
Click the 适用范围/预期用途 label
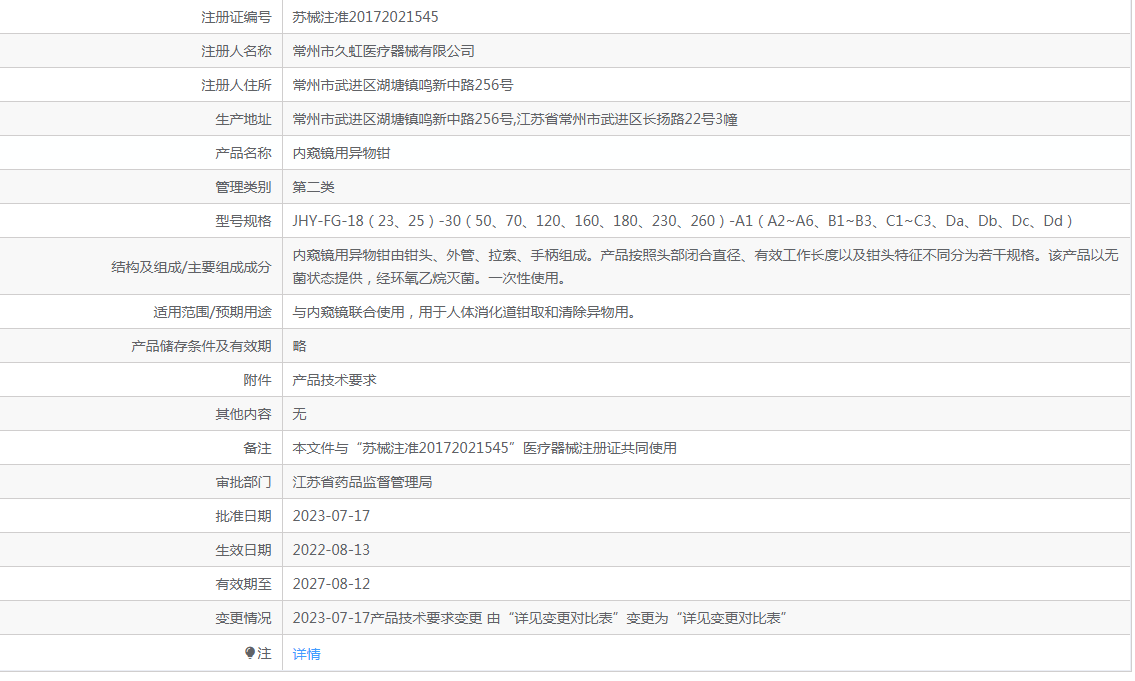click(x=212, y=312)
